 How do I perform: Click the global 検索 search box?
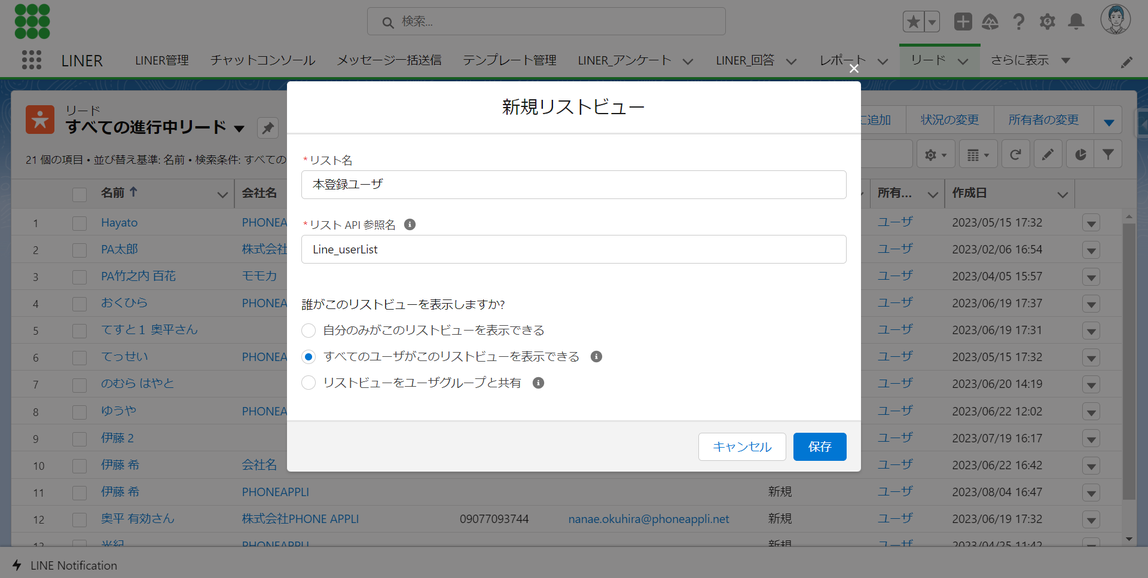coord(546,21)
